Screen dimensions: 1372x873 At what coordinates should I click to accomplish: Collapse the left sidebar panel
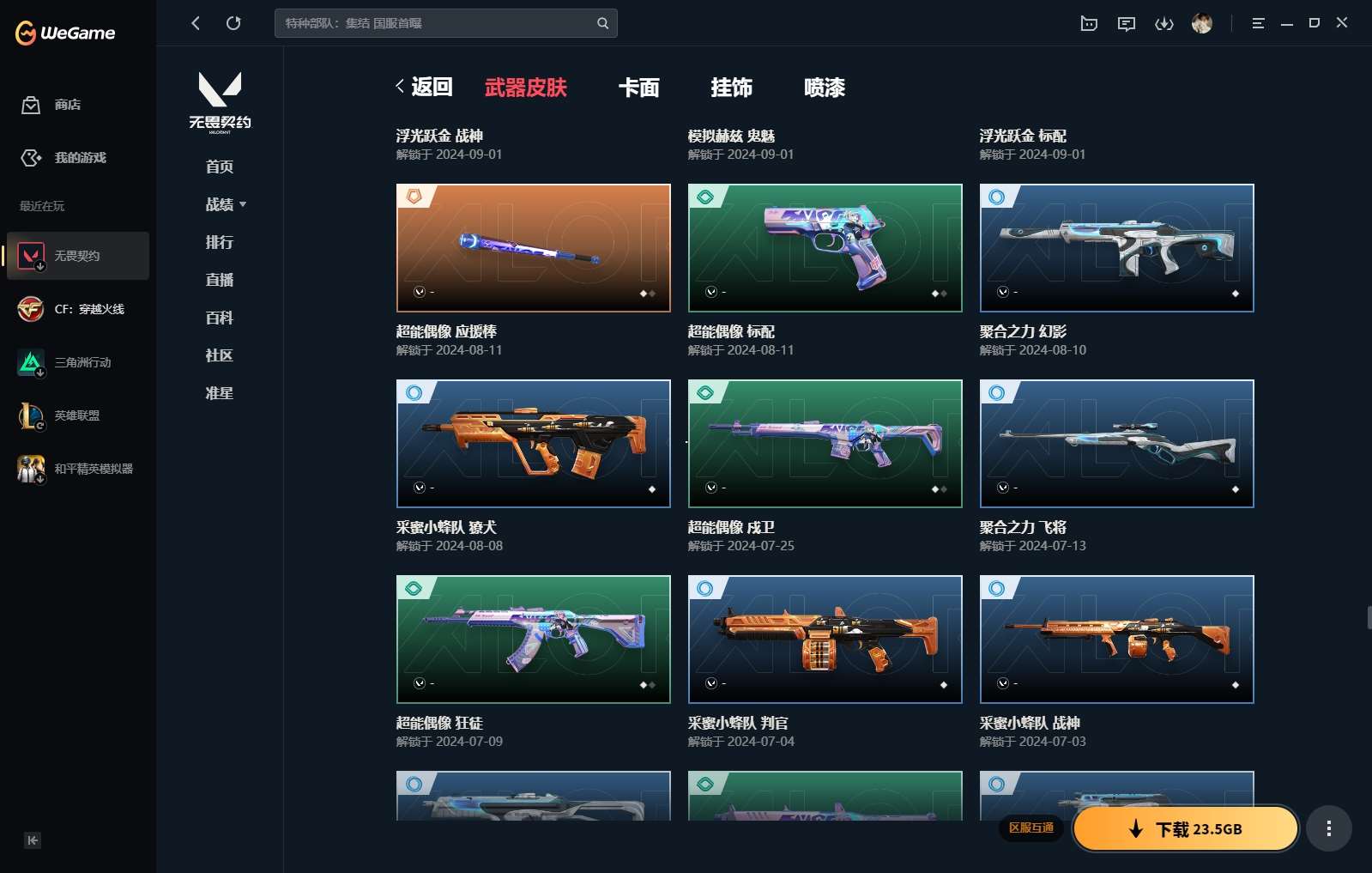click(x=33, y=840)
